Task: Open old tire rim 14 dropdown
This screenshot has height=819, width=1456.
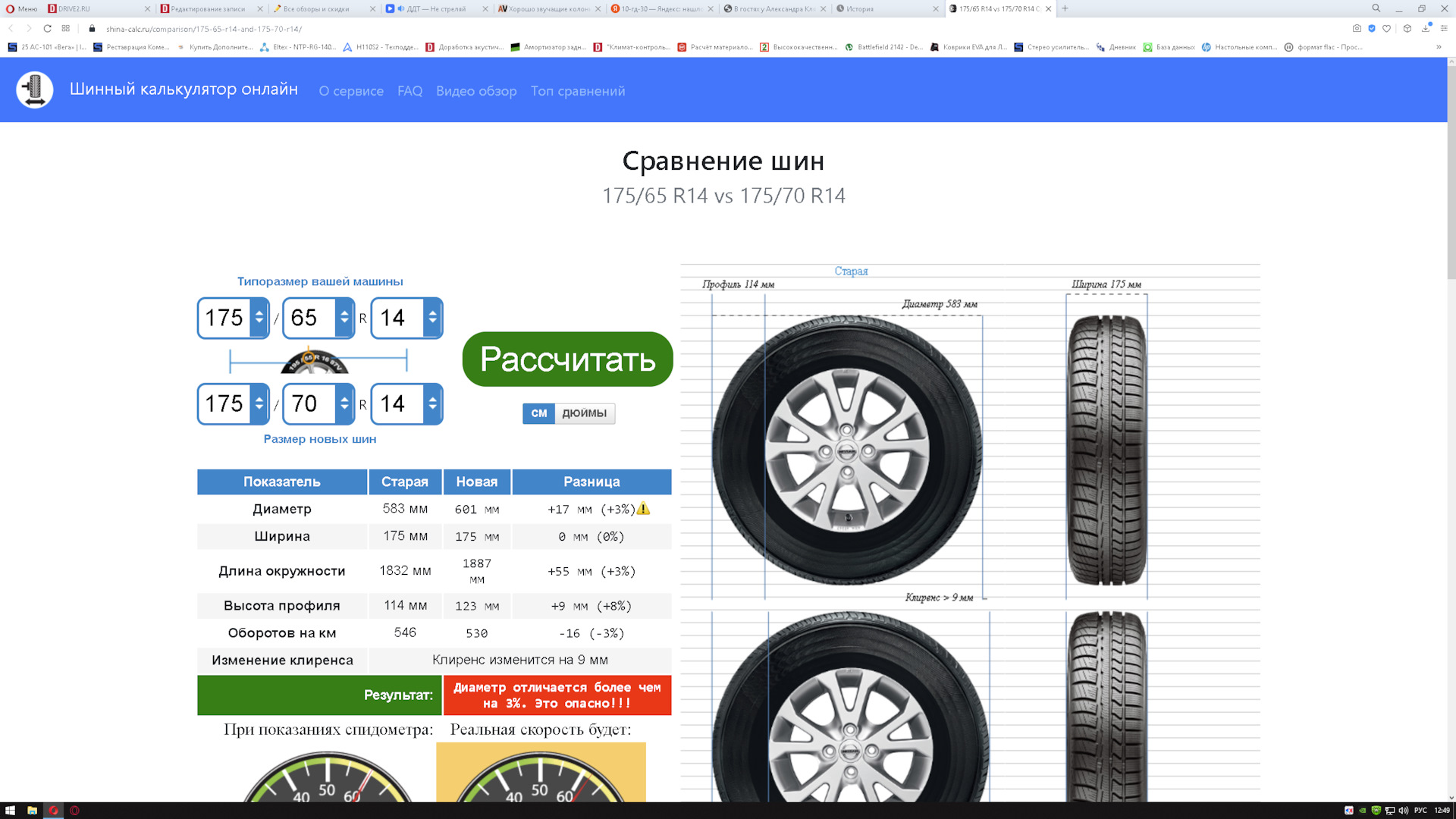Action: click(x=406, y=318)
